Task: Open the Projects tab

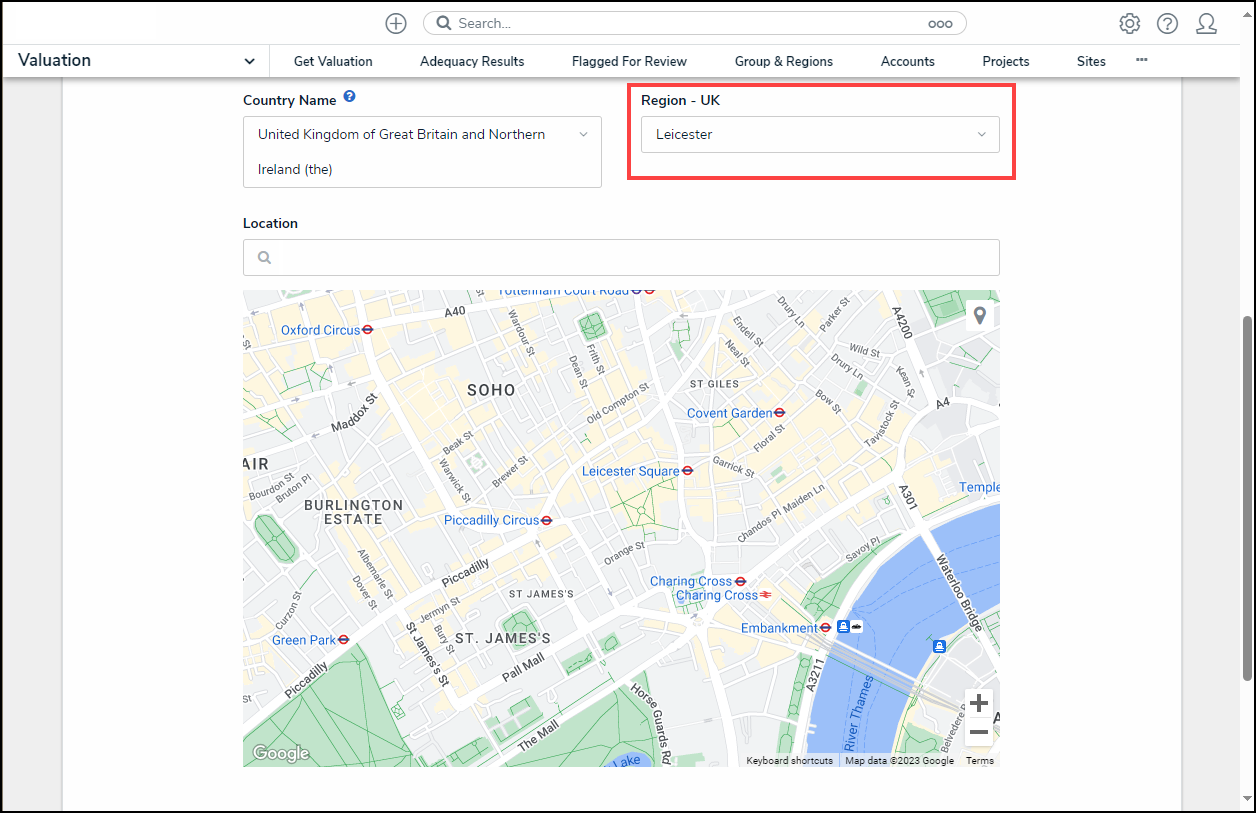Action: (1006, 61)
